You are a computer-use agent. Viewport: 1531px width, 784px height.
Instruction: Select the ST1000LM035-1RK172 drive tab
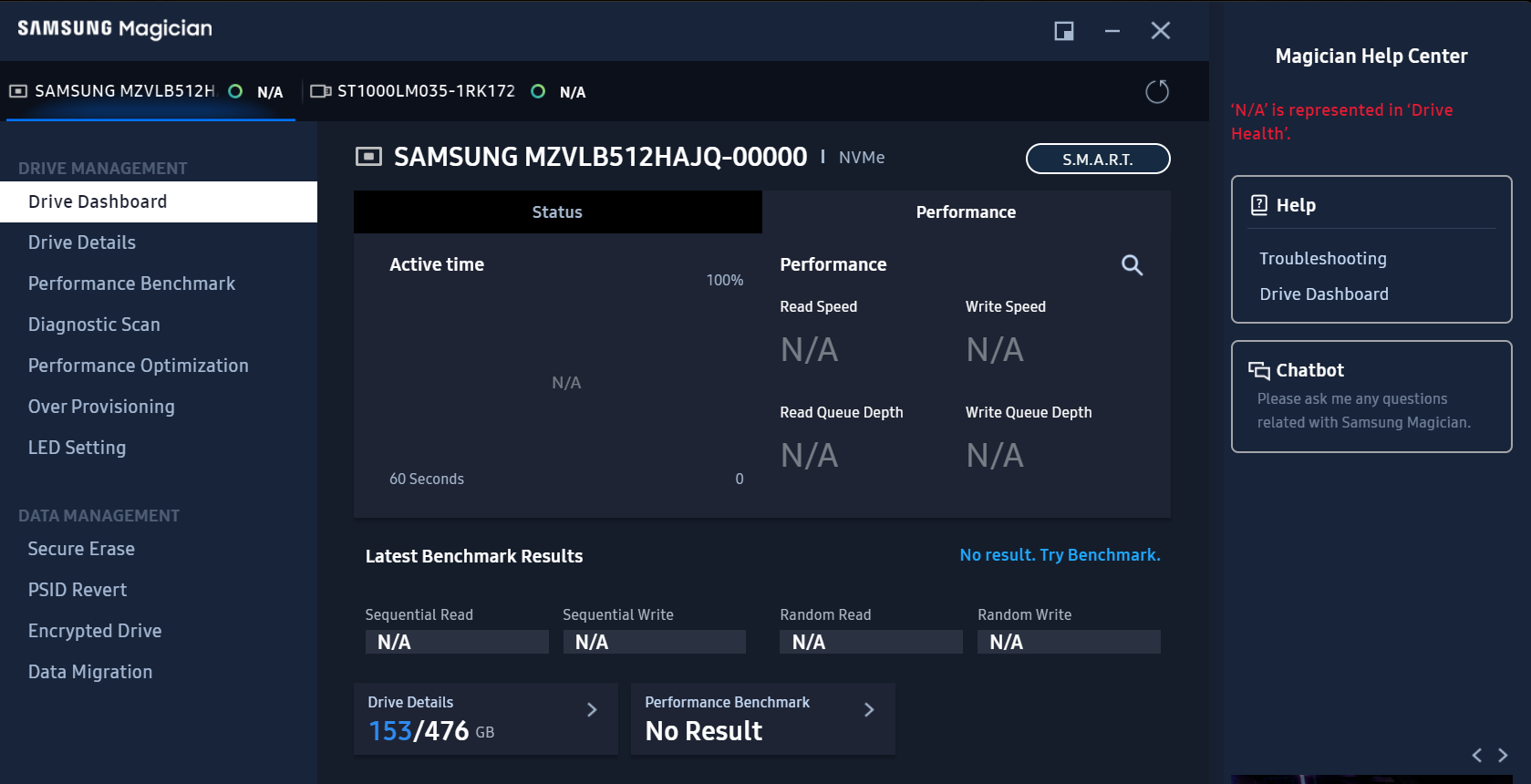click(447, 91)
